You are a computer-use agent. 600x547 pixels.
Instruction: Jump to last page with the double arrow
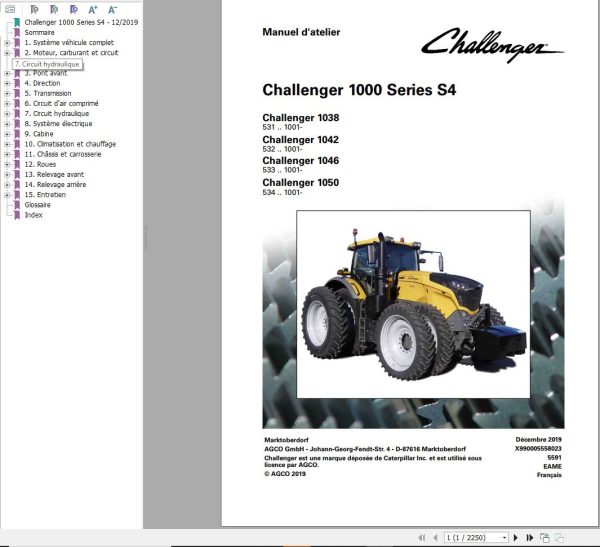click(x=530, y=538)
